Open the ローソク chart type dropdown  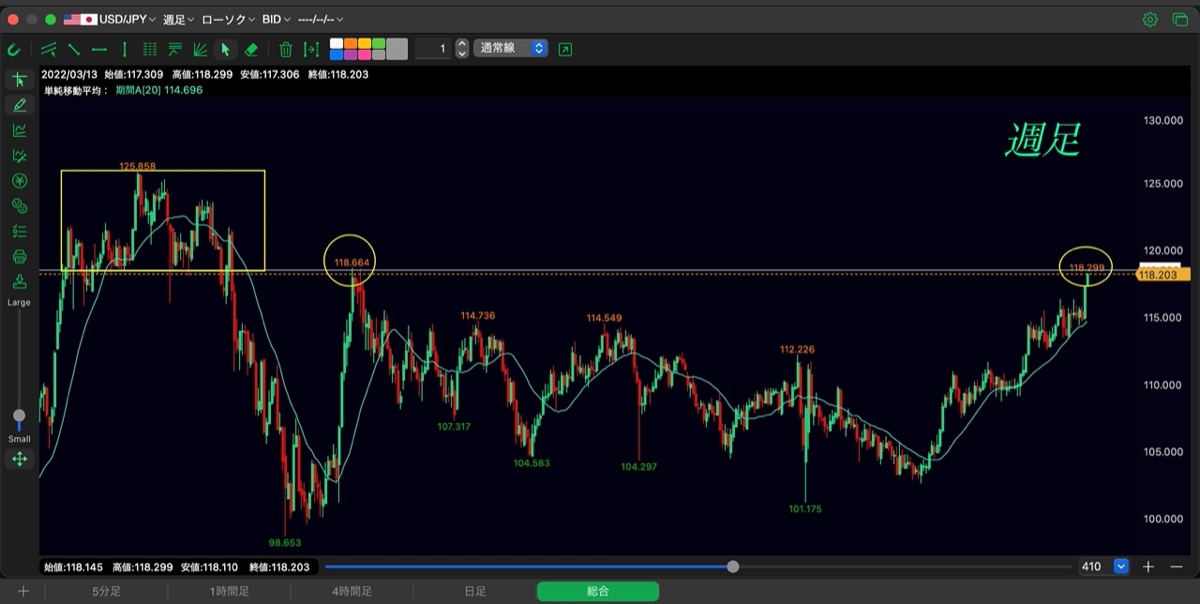point(228,19)
